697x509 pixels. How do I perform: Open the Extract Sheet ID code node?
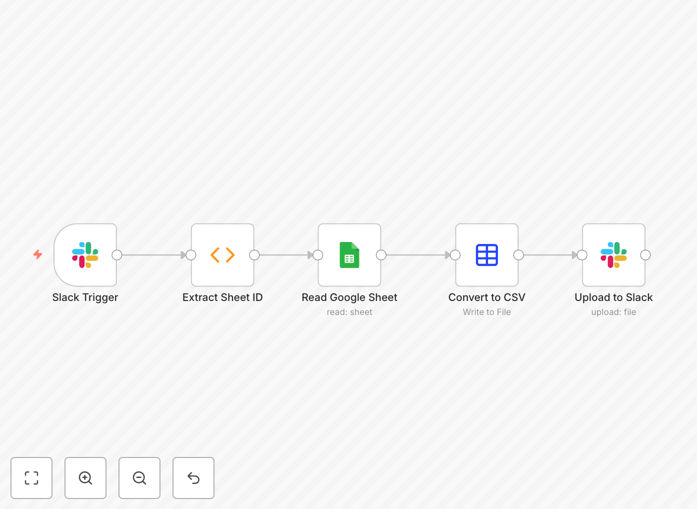[223, 255]
